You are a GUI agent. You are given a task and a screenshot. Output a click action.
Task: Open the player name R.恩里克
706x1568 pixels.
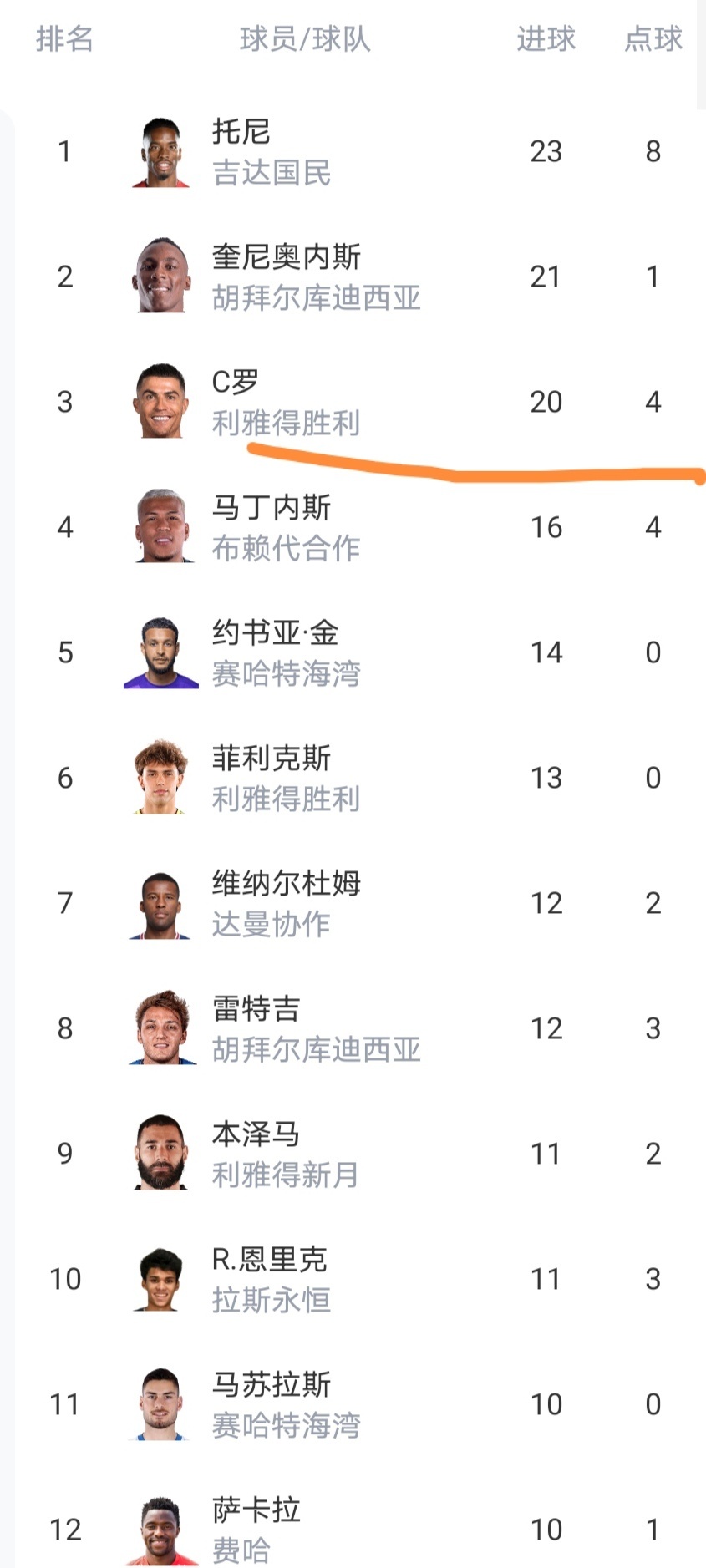click(x=269, y=1259)
